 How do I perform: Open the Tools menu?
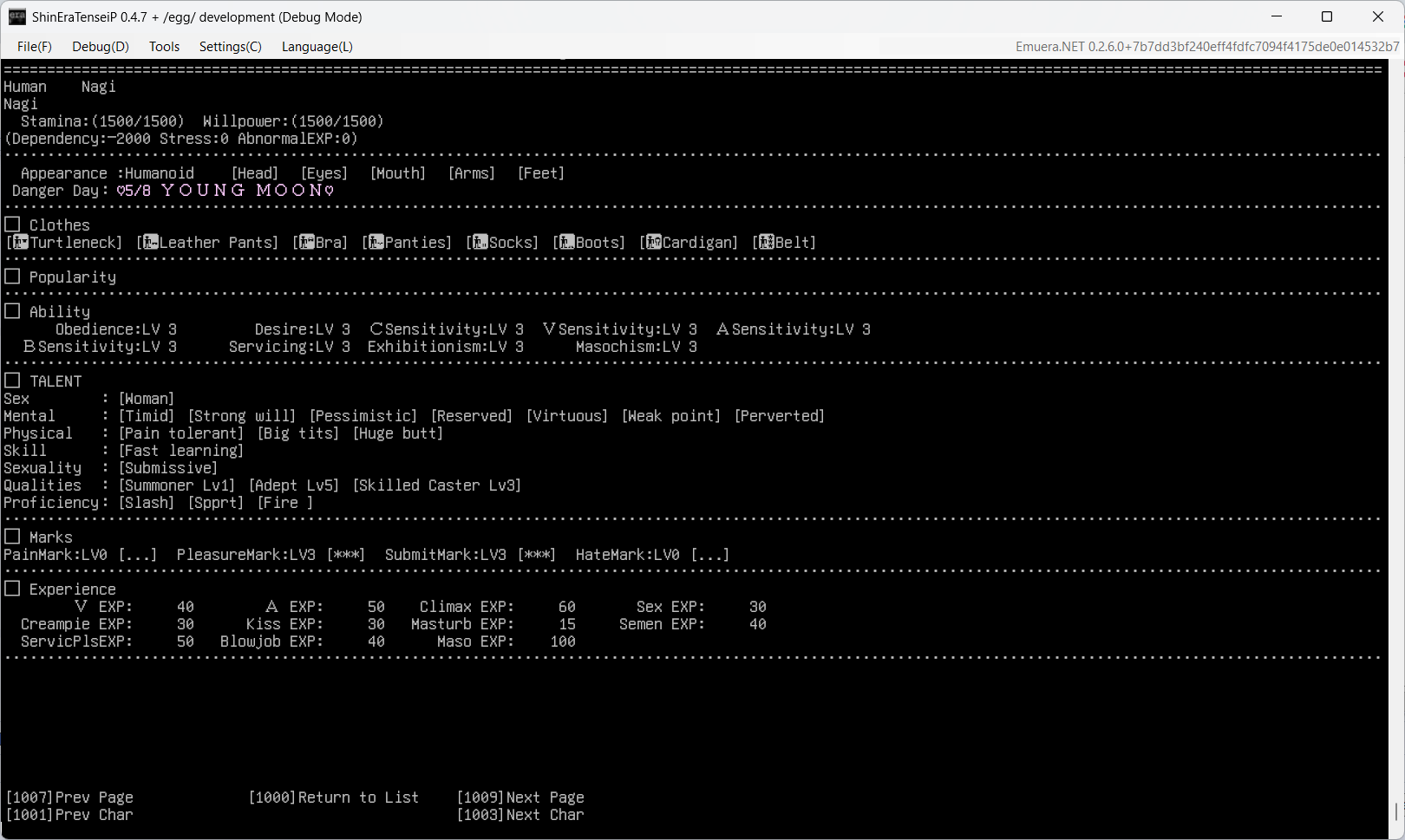[x=164, y=47]
